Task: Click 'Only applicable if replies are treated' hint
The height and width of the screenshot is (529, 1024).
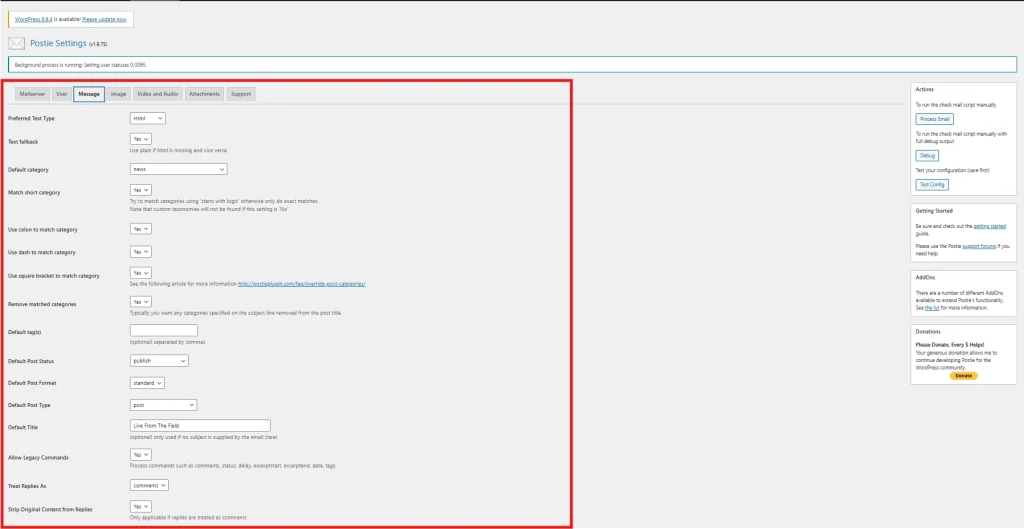Action: pos(188,517)
